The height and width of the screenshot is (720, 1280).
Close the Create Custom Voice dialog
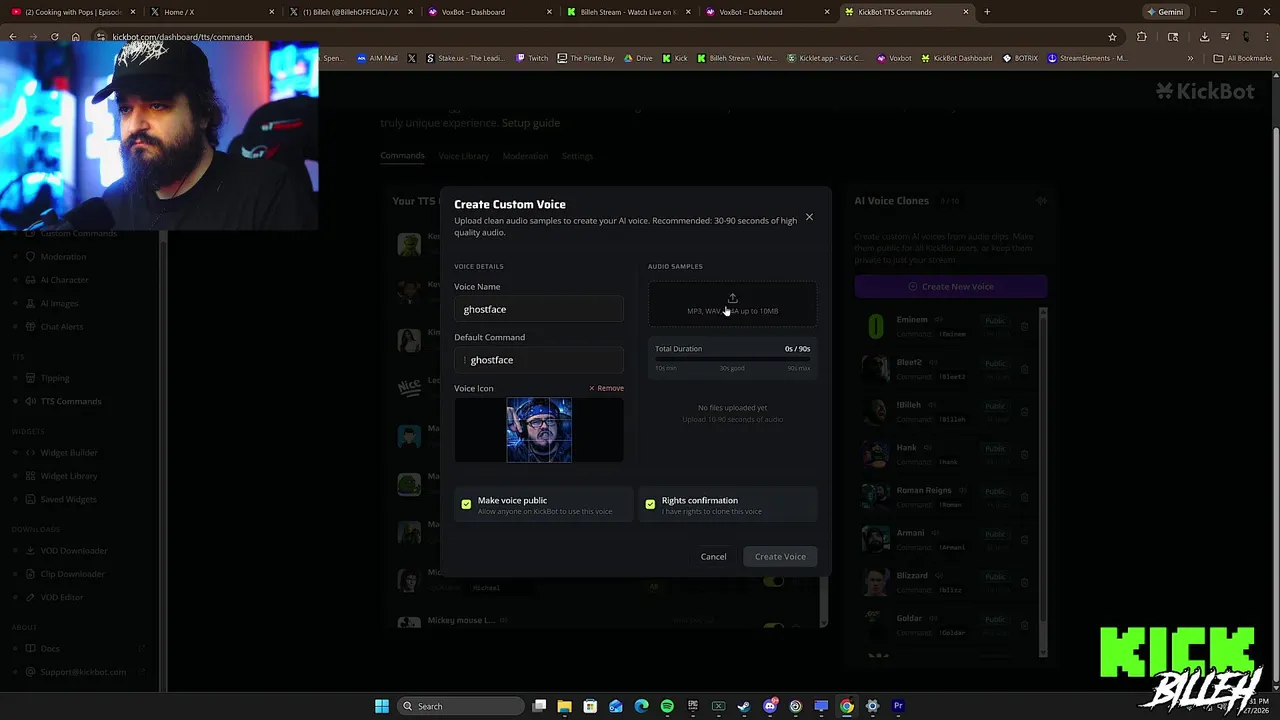(809, 217)
